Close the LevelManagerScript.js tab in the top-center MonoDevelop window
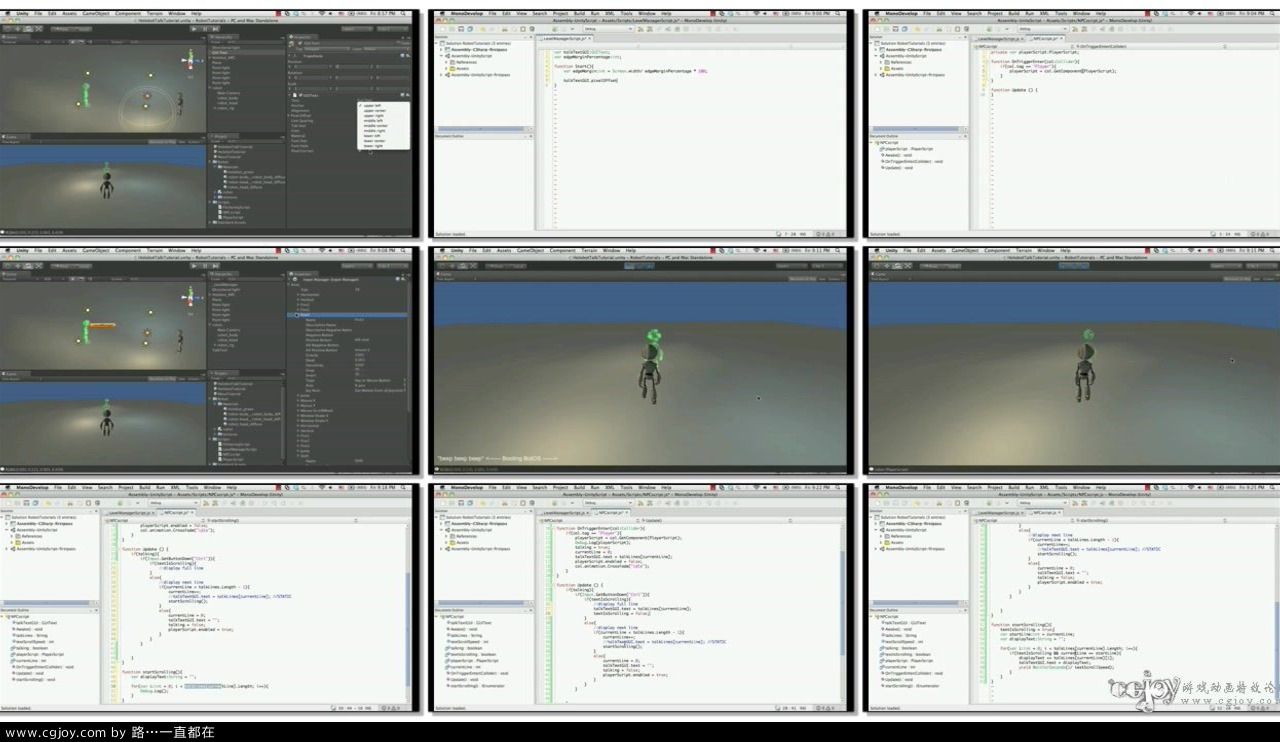 point(590,38)
